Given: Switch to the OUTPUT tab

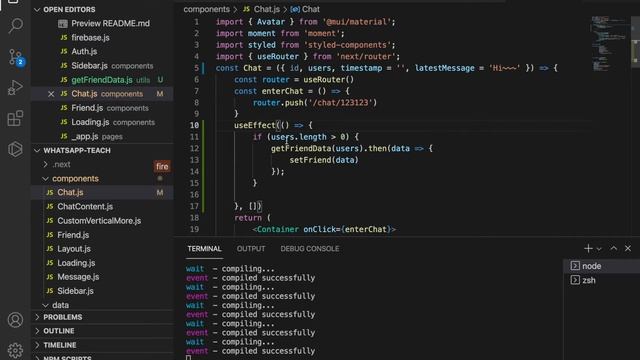Looking at the screenshot, I should point(251,249).
